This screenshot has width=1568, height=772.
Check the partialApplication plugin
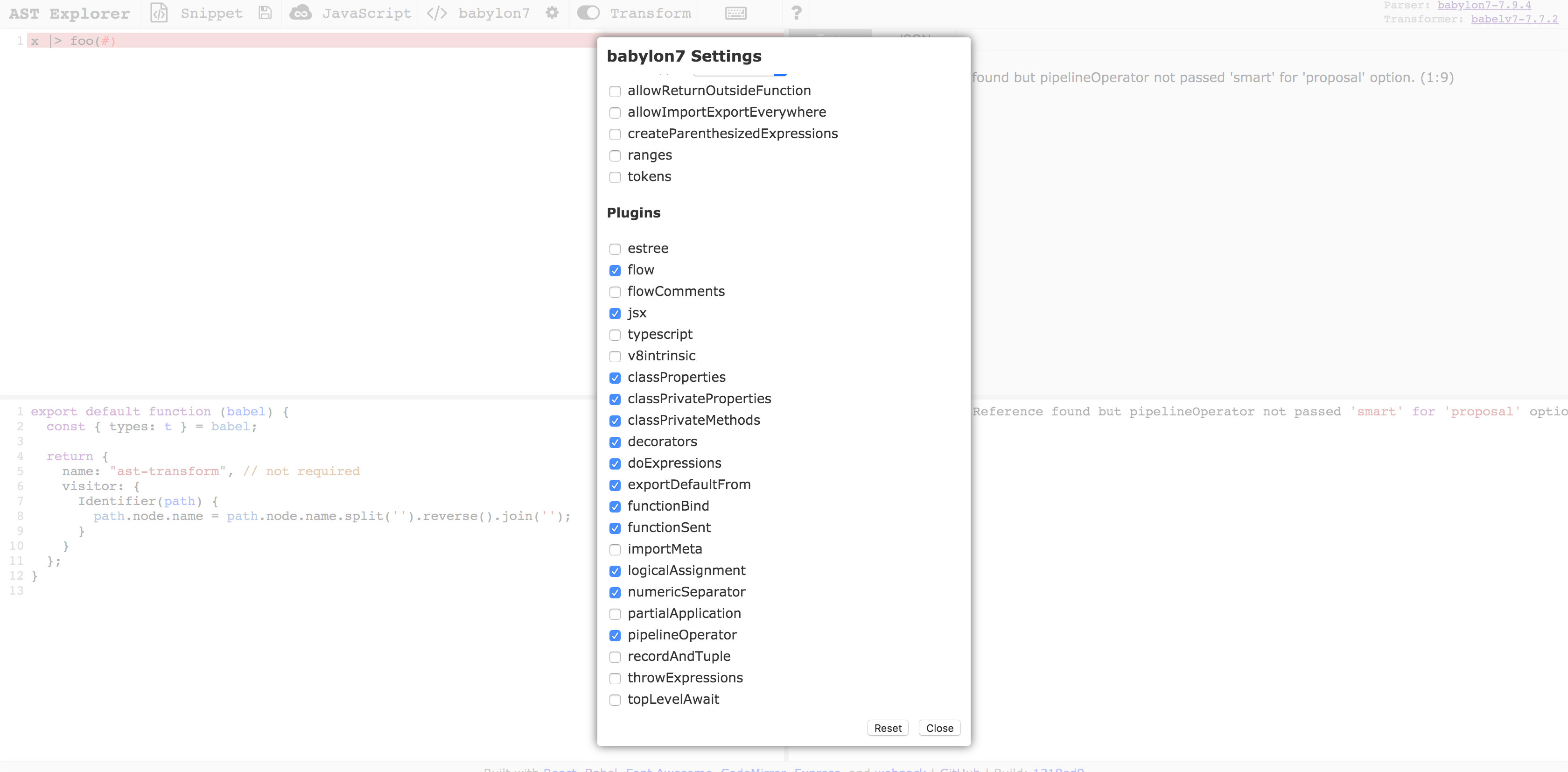(x=615, y=614)
